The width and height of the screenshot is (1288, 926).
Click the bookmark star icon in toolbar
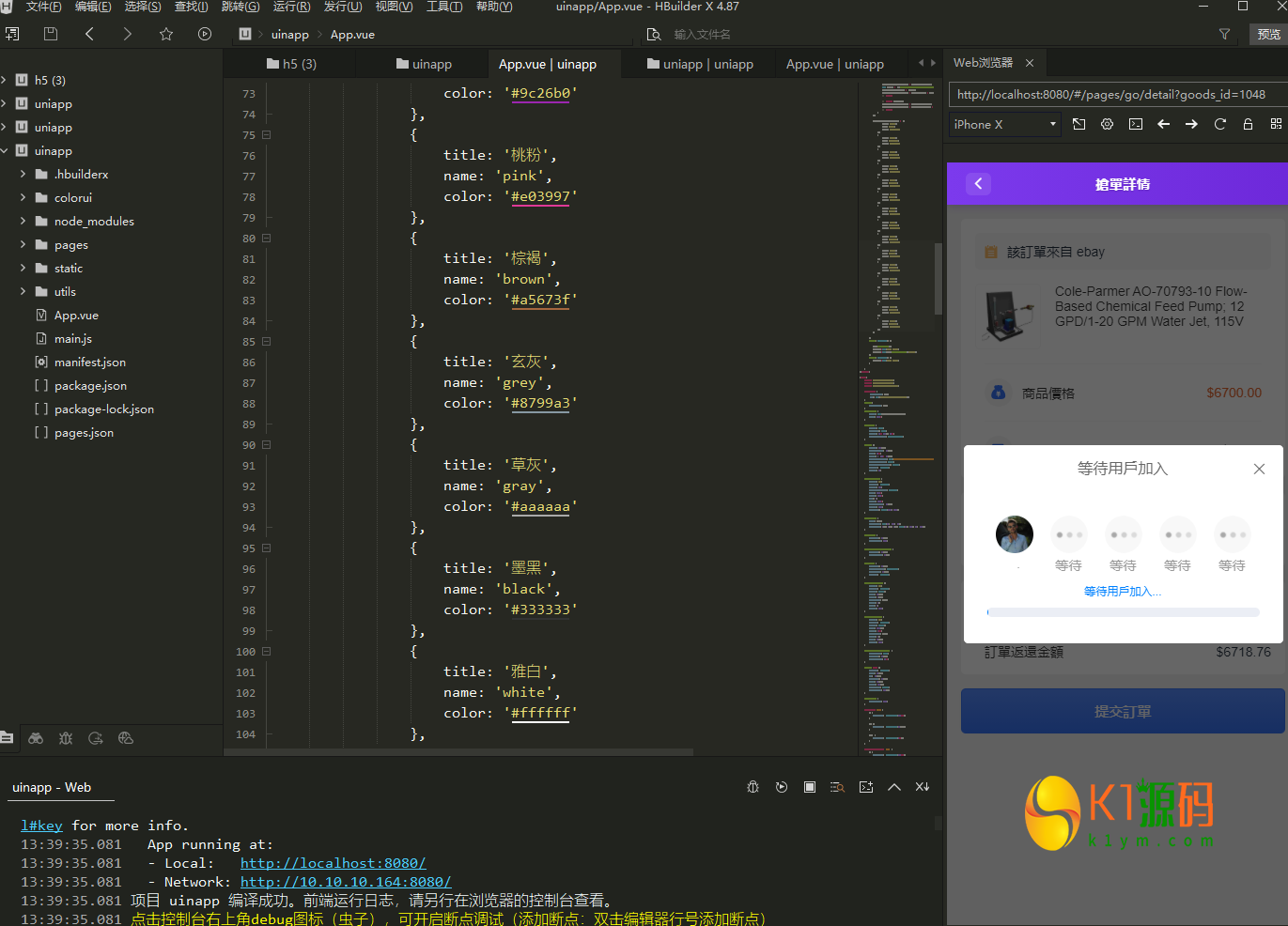166,34
